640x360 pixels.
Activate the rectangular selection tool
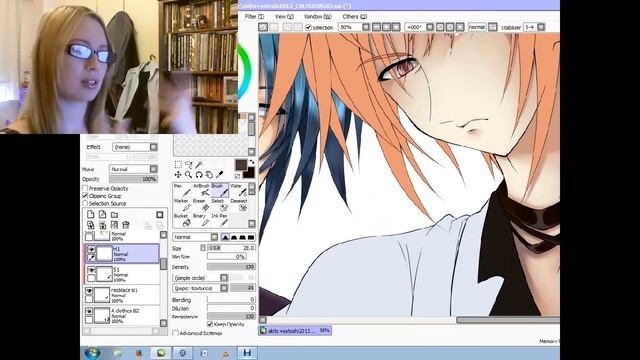coord(178,164)
